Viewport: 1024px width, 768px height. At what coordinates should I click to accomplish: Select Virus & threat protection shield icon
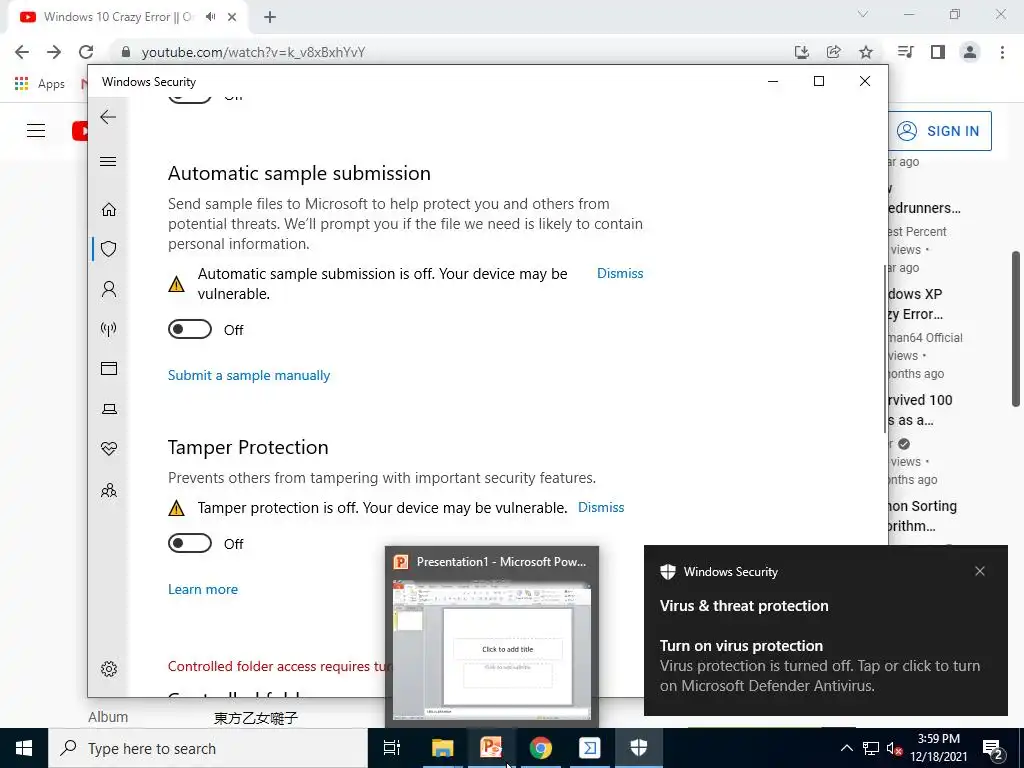[x=108, y=249]
